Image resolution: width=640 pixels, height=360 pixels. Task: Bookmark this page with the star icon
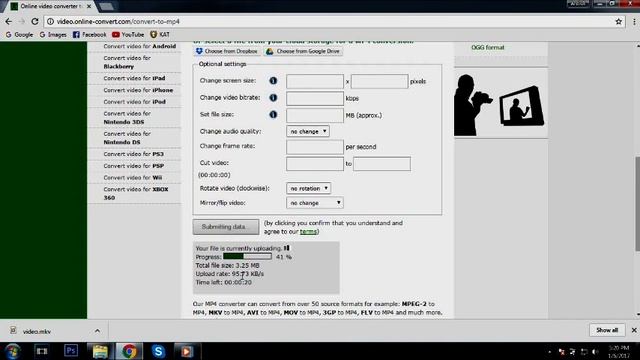(619, 22)
